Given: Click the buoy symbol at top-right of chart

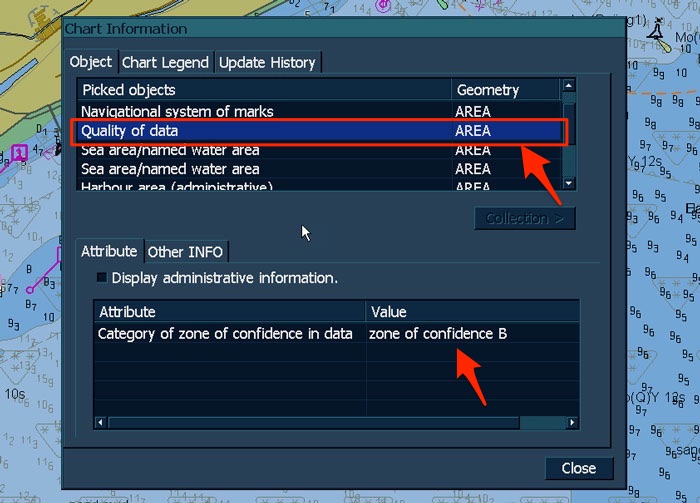Looking at the screenshot, I should coord(657,33).
